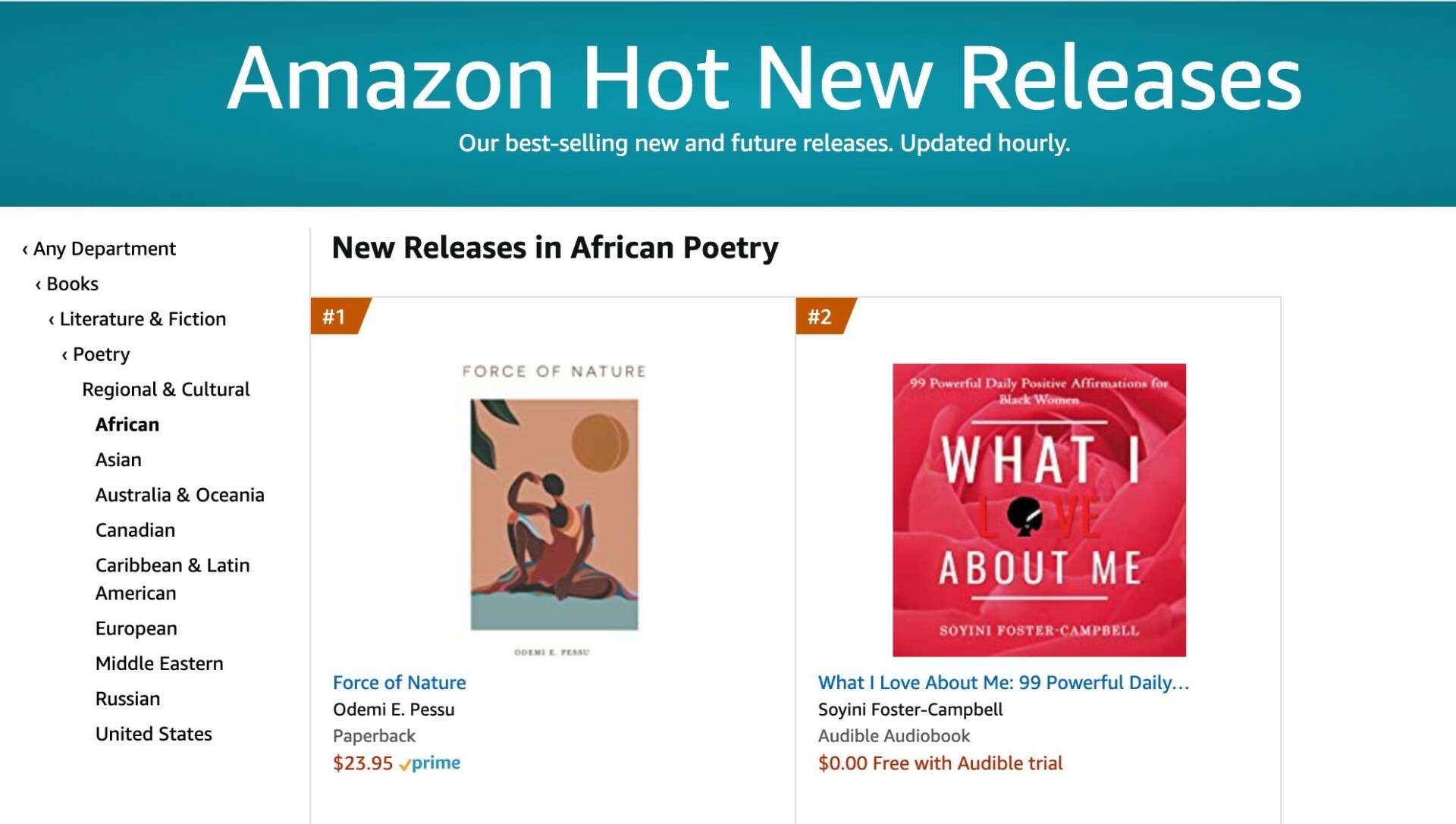Image resolution: width=1456 pixels, height=824 pixels.
Task: Select Regional & Cultural category
Action: point(165,390)
